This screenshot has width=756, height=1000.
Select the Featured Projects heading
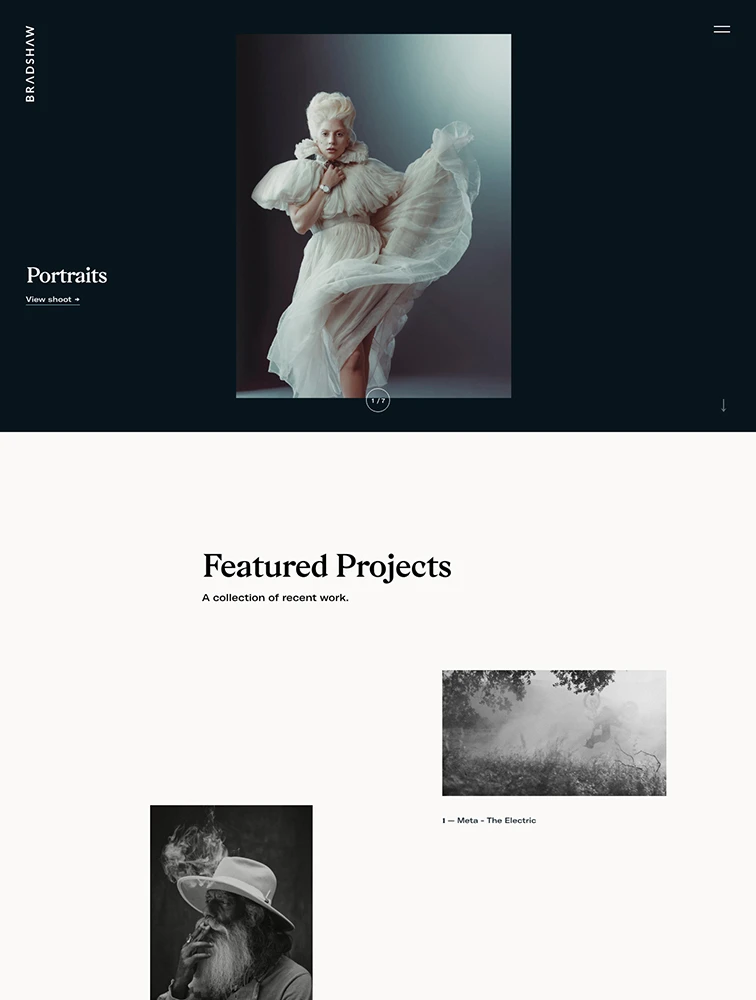(327, 566)
